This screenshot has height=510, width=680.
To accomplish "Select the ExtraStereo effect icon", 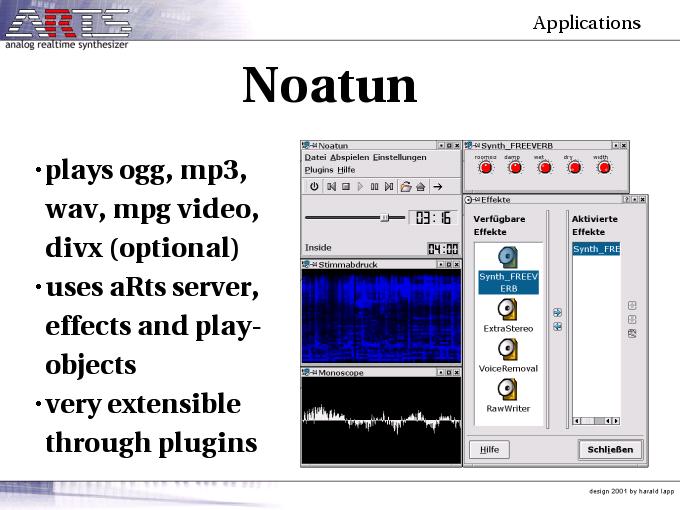I will click(x=508, y=309).
